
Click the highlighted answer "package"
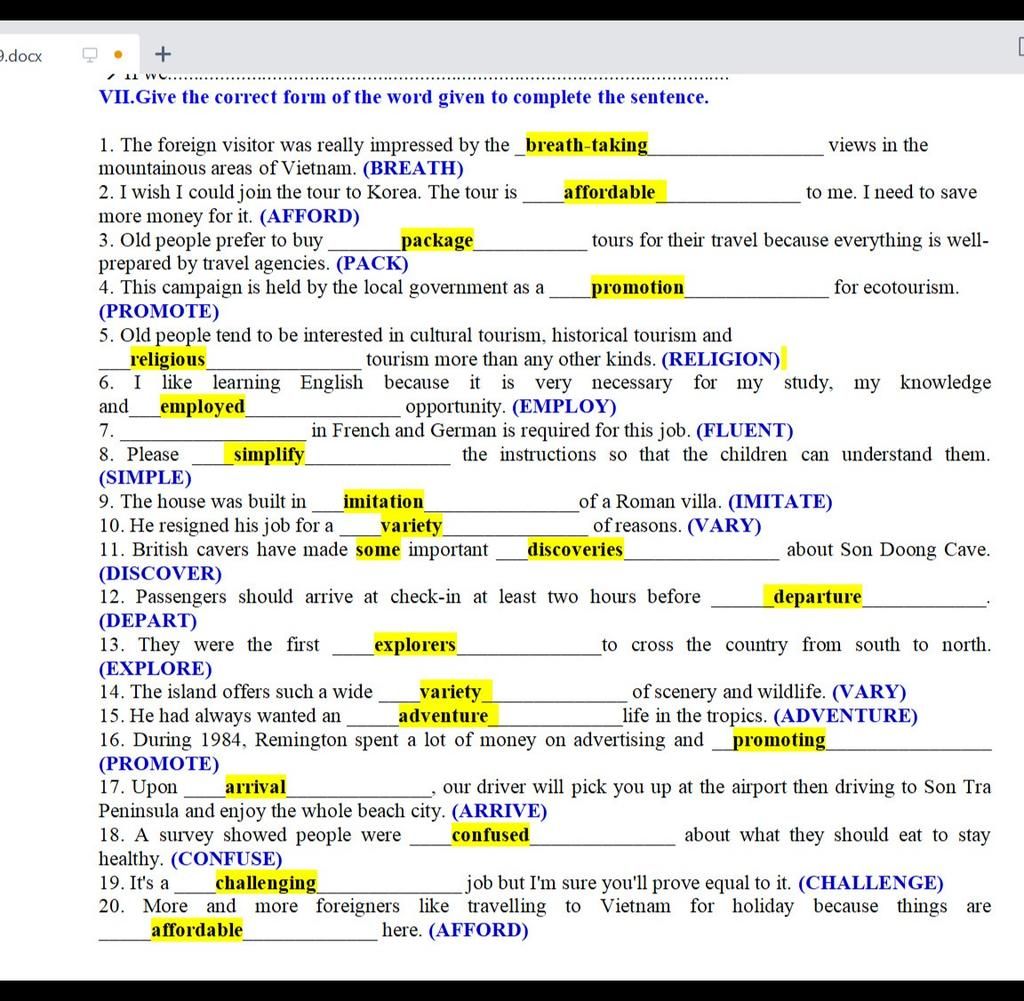coord(437,240)
